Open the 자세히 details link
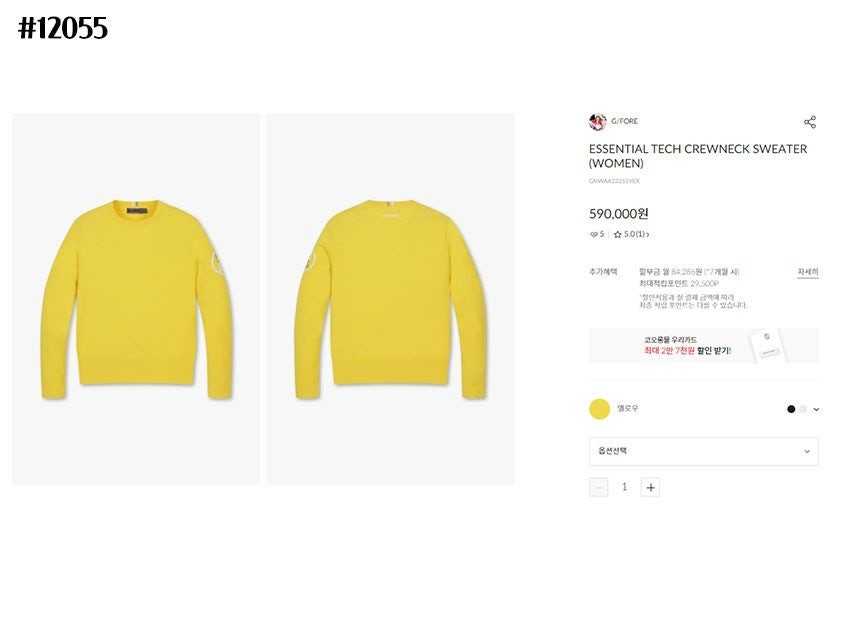 tap(808, 272)
